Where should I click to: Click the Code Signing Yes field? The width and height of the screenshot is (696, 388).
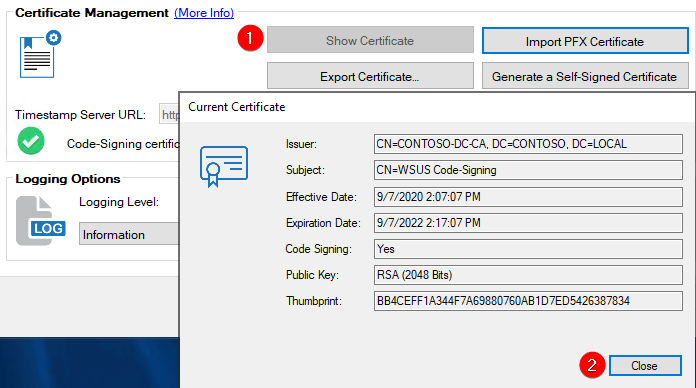(x=528, y=249)
